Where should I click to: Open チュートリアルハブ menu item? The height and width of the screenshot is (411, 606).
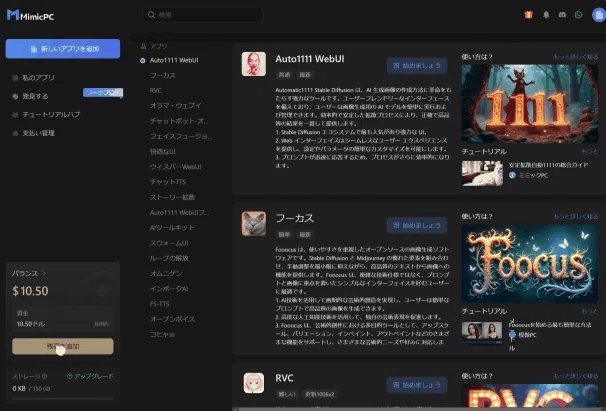click(51, 114)
